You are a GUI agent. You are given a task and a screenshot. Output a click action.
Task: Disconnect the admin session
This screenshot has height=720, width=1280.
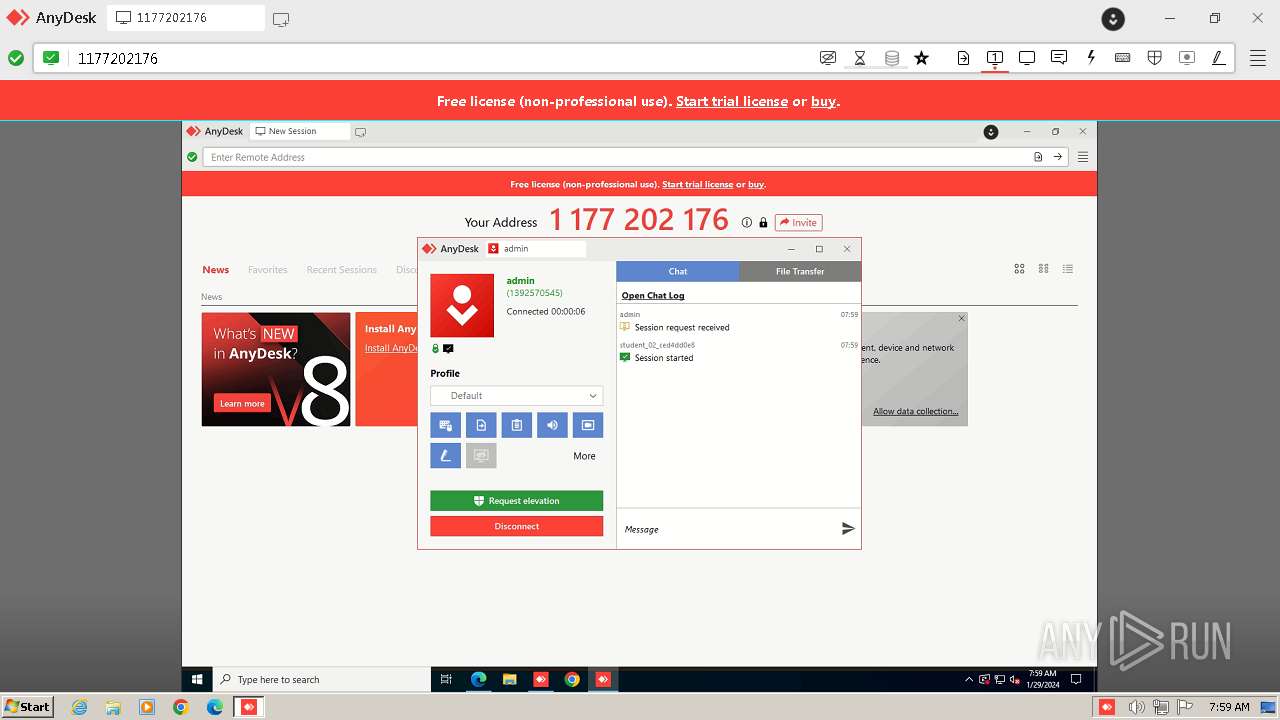[517, 526]
